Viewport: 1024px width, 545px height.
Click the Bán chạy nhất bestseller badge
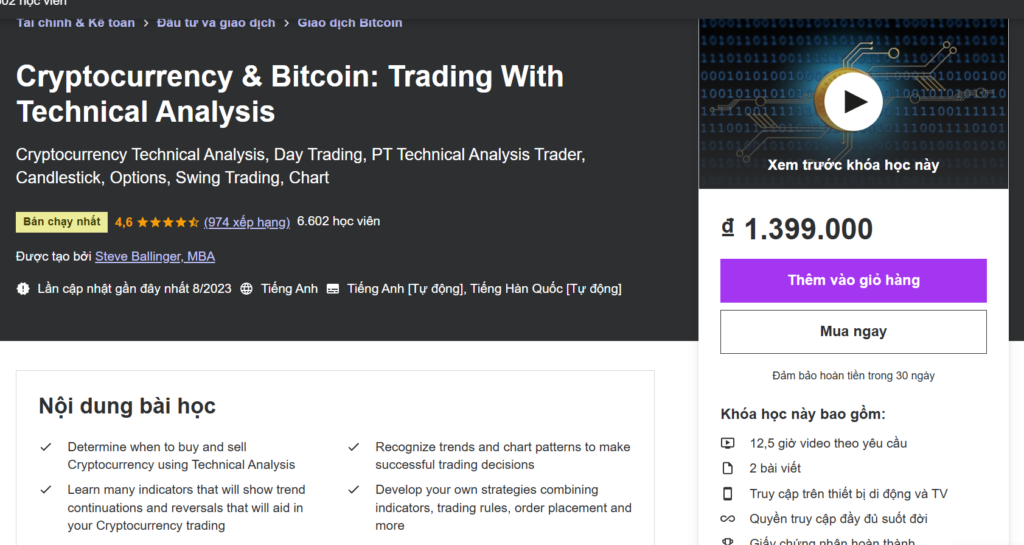[x=62, y=222]
